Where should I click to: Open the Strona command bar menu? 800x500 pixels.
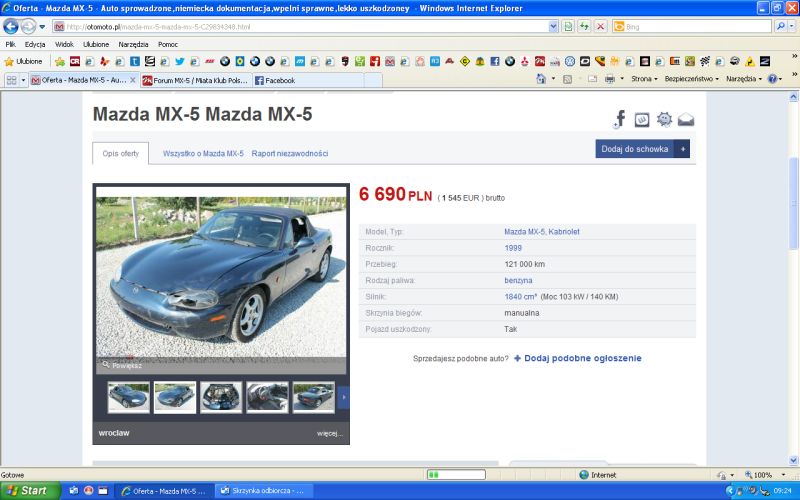pyautogui.click(x=644, y=79)
